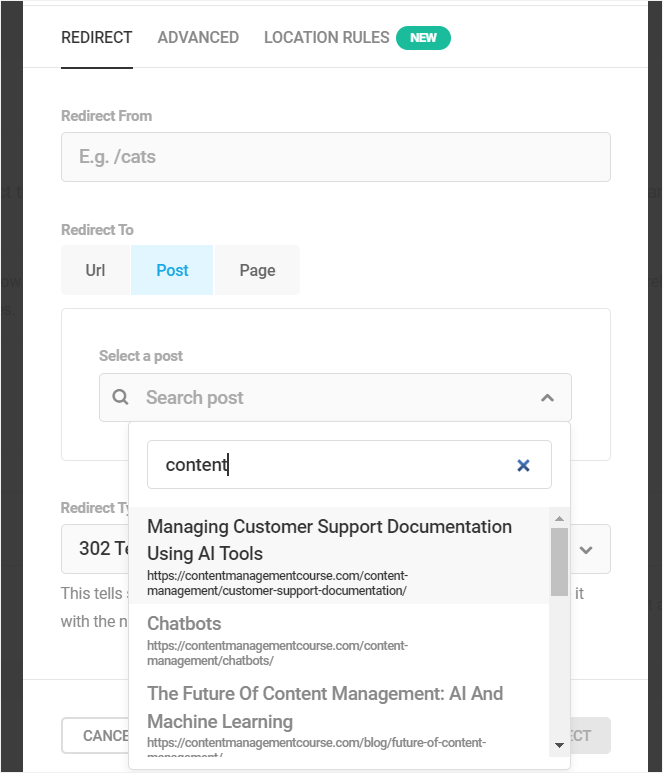Screen dimensions: 663x773
Task: Click the results list scrollbar thumb
Action: (x=559, y=562)
